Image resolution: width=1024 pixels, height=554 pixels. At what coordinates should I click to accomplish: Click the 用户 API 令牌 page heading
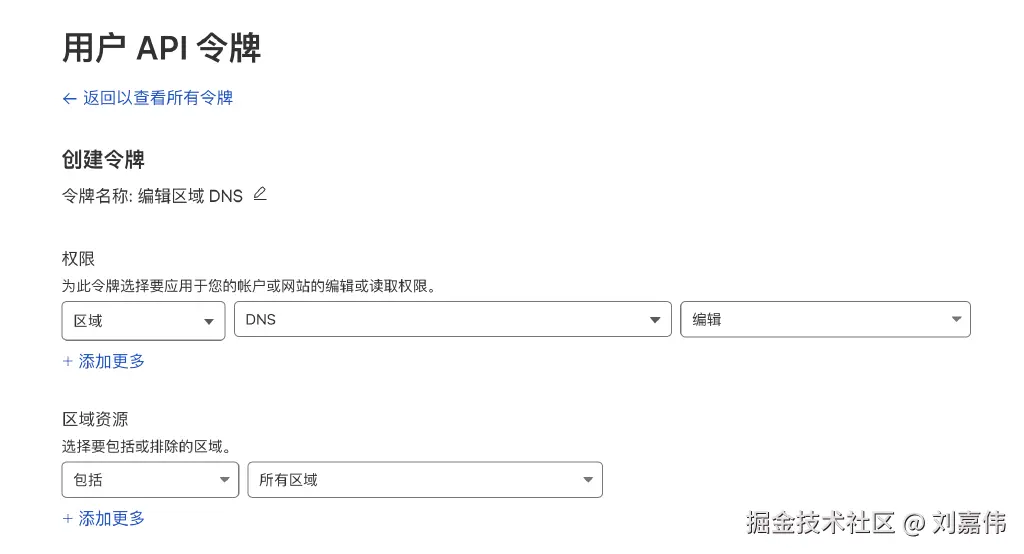[162, 47]
